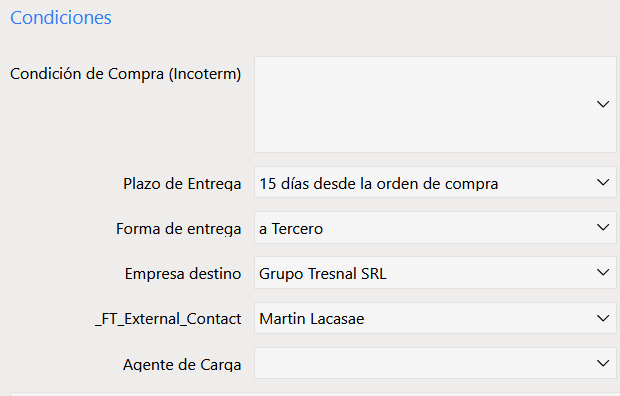Click the _FT_External_Contact label
The image size is (620, 396).
click(168, 319)
